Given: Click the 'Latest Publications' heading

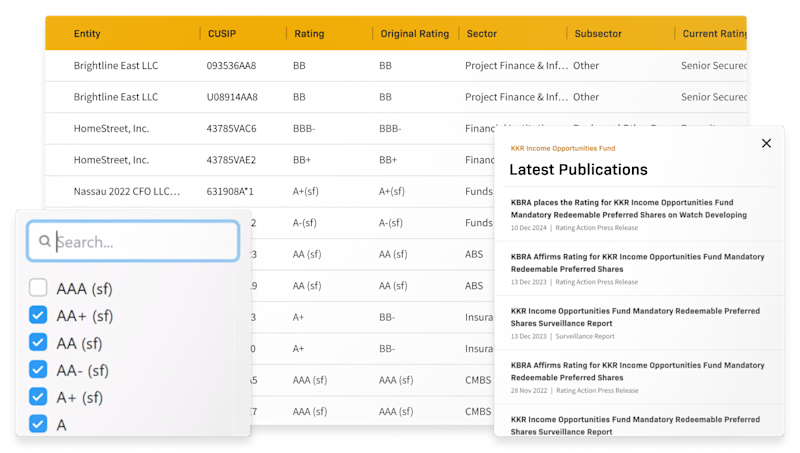Looking at the screenshot, I should tap(579, 169).
